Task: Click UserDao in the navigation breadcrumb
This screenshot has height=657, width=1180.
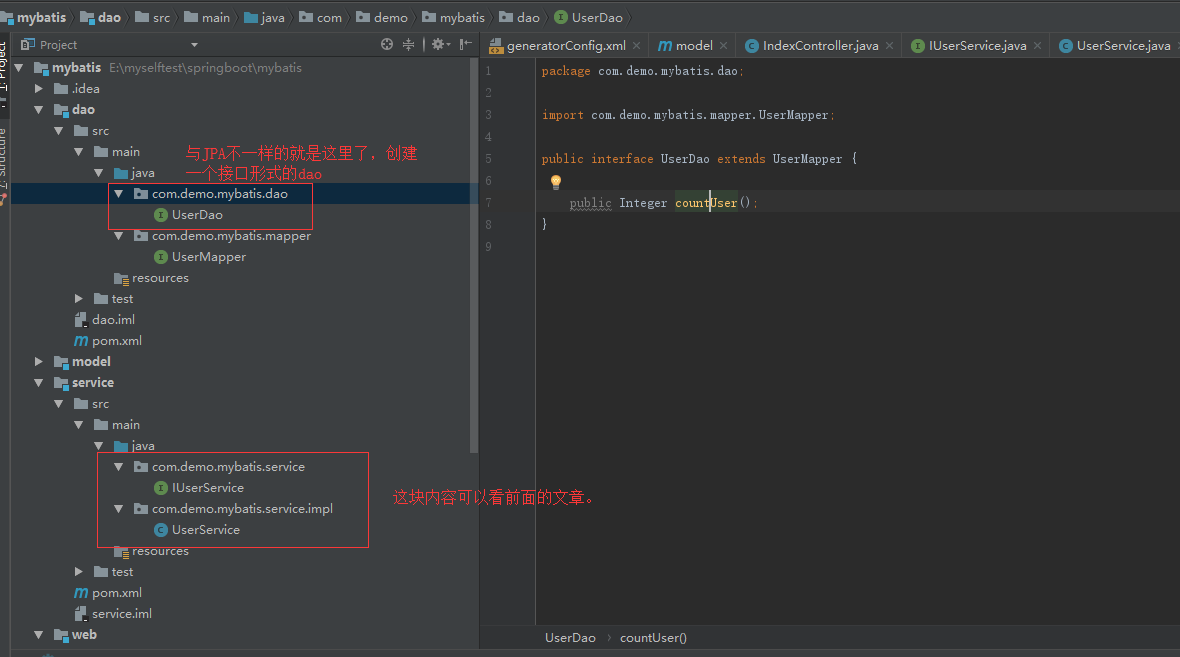Action: coord(588,17)
